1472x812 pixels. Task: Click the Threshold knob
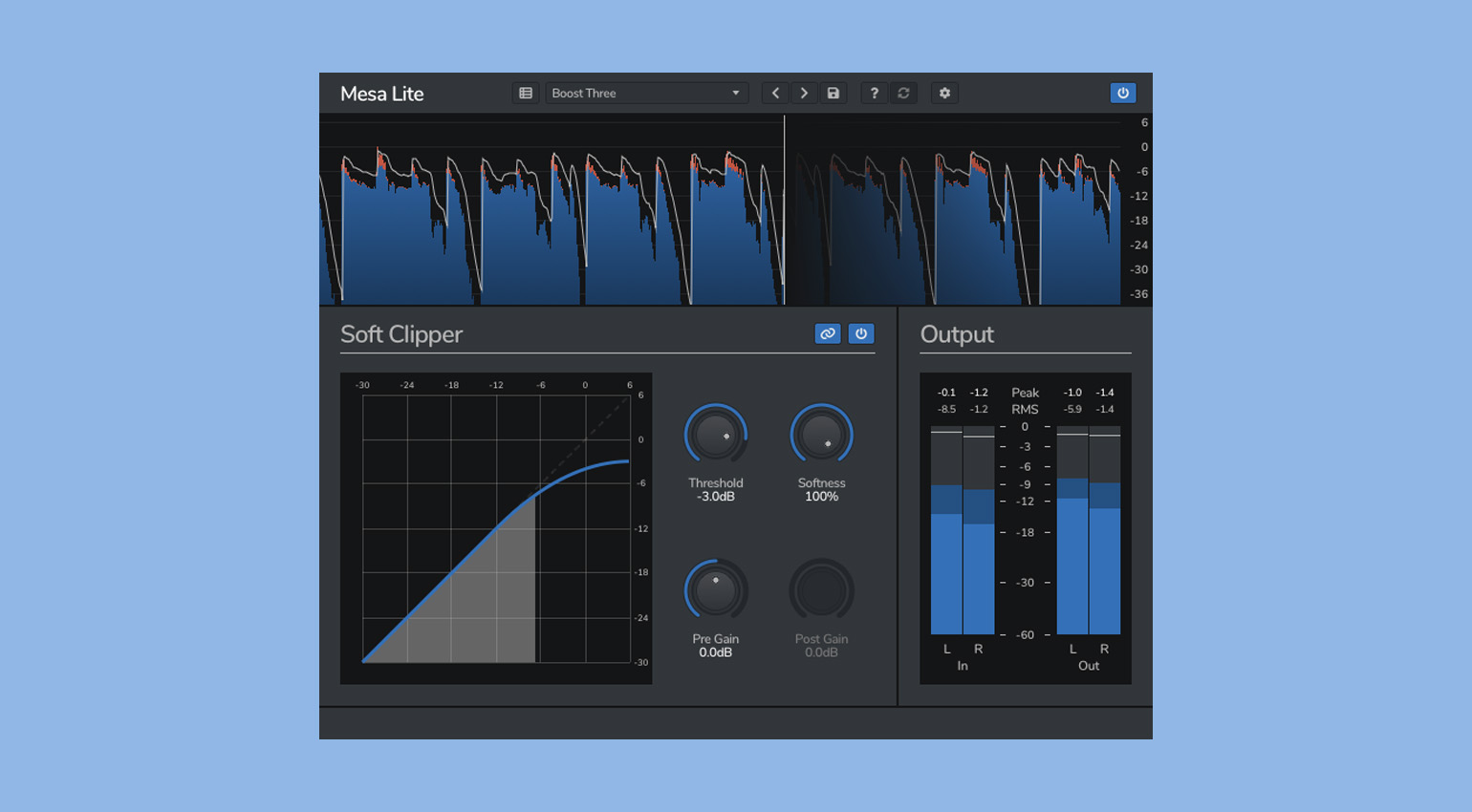pyautogui.click(x=716, y=436)
